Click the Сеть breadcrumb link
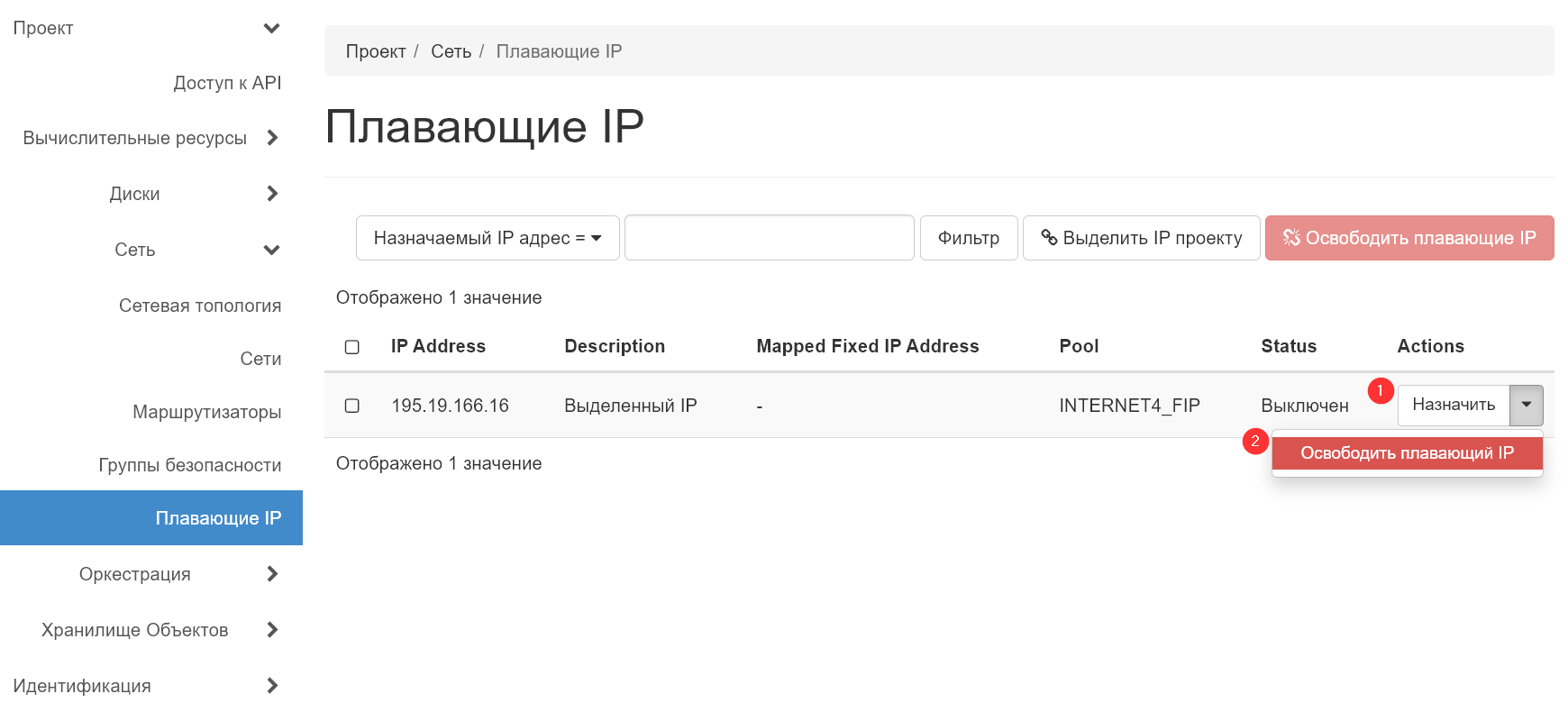 [x=451, y=51]
